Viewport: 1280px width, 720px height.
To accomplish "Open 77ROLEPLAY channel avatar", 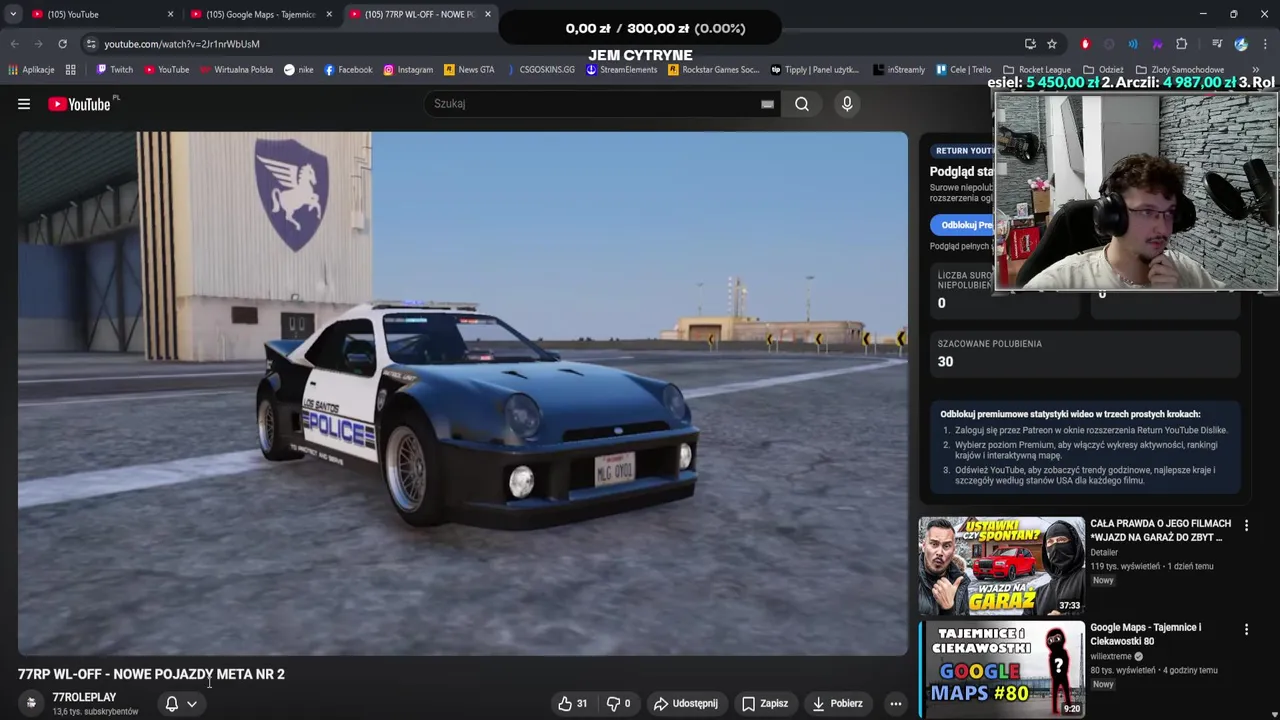I will (x=31, y=704).
